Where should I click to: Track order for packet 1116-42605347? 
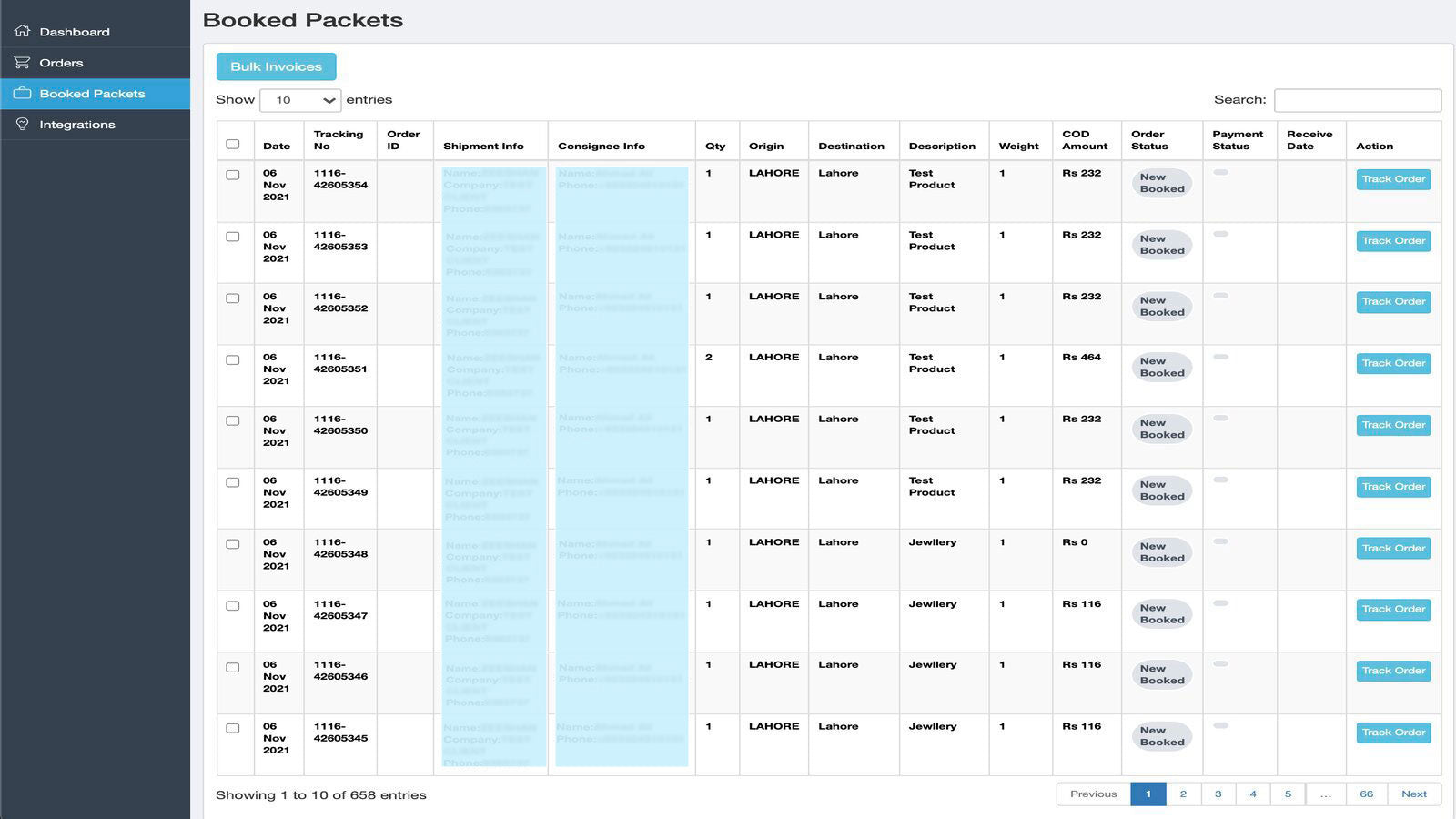pyautogui.click(x=1393, y=610)
